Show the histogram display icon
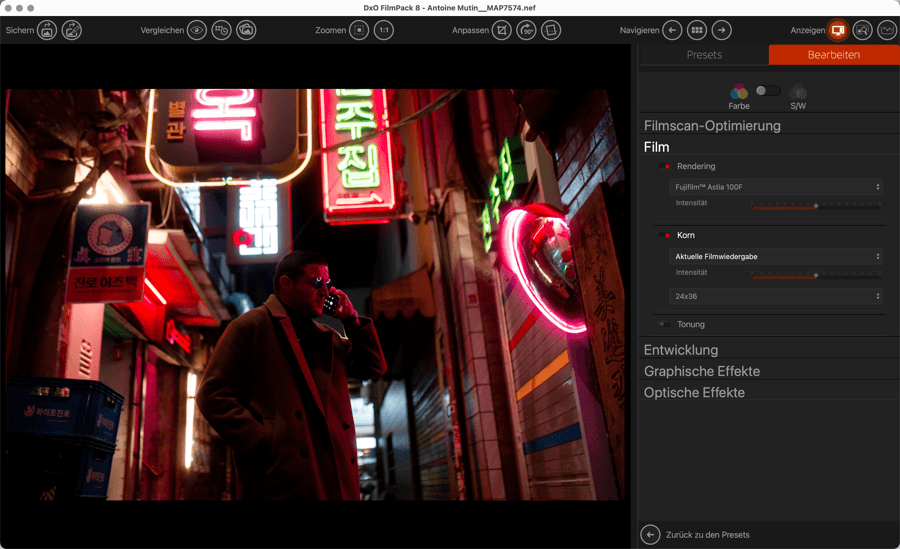 (887, 31)
